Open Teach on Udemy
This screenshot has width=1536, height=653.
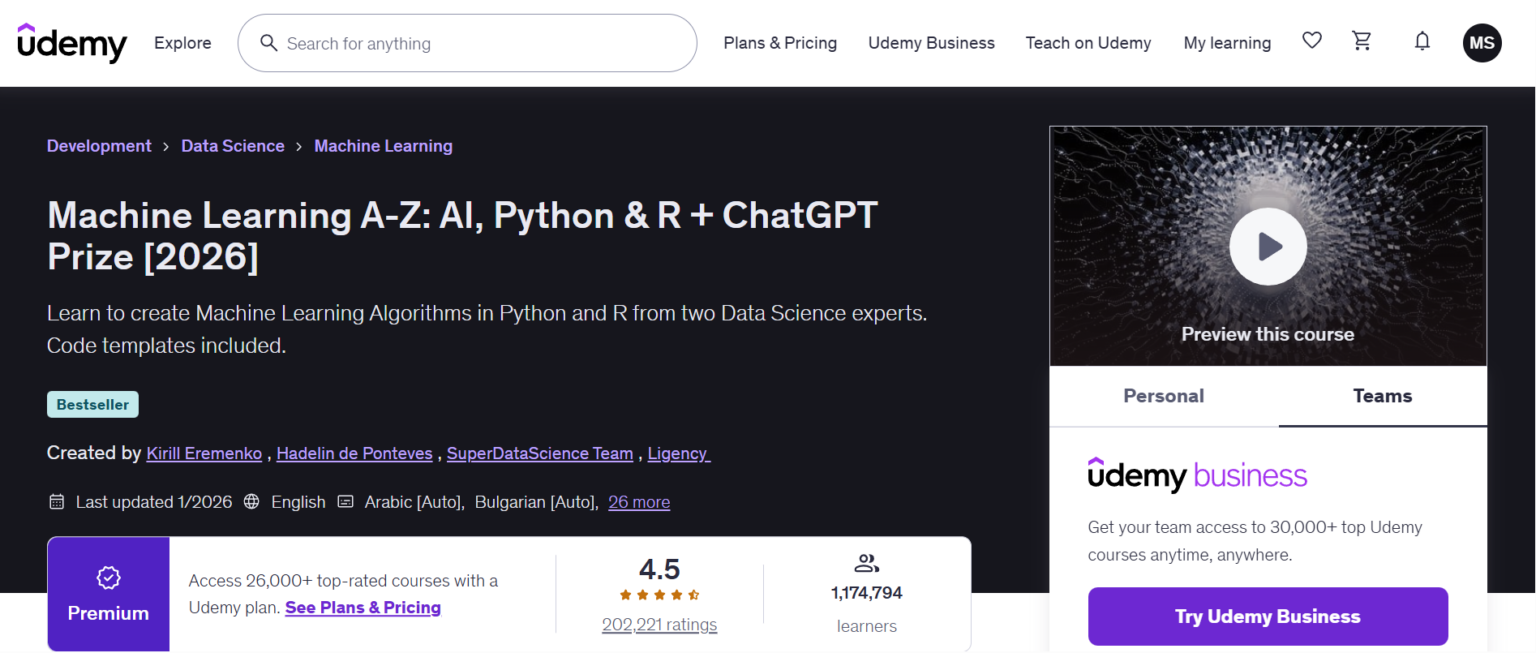[x=1088, y=43]
